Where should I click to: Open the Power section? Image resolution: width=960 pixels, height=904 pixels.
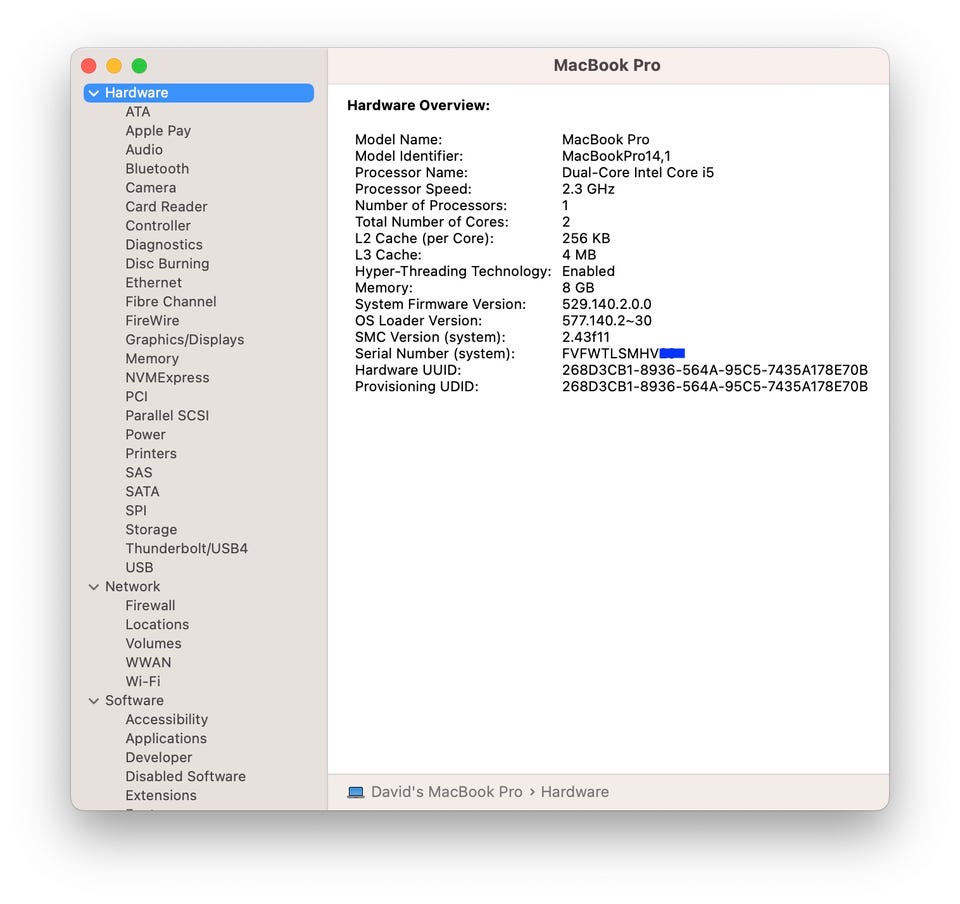click(145, 435)
